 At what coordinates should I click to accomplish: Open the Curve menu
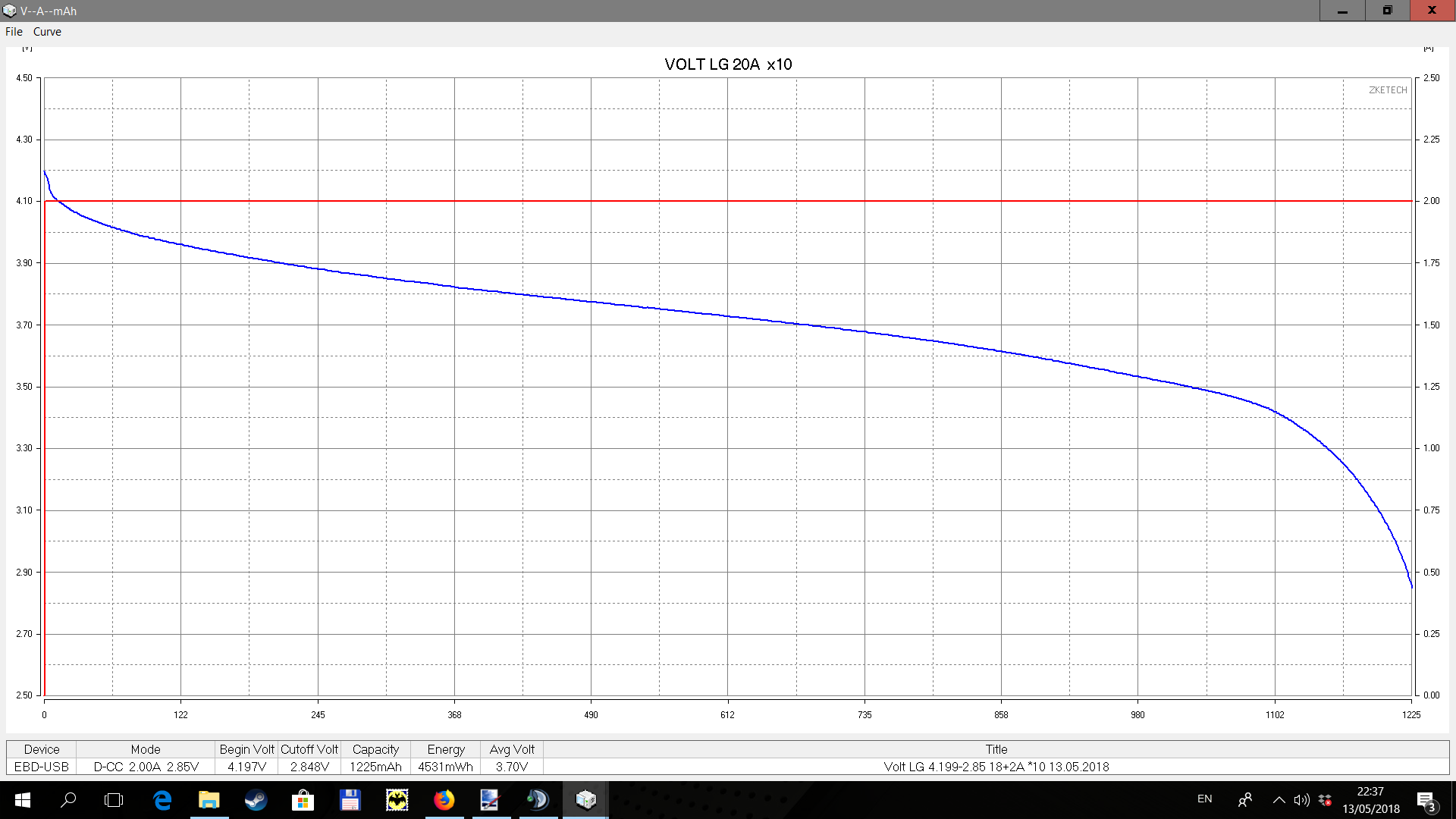pos(47,32)
